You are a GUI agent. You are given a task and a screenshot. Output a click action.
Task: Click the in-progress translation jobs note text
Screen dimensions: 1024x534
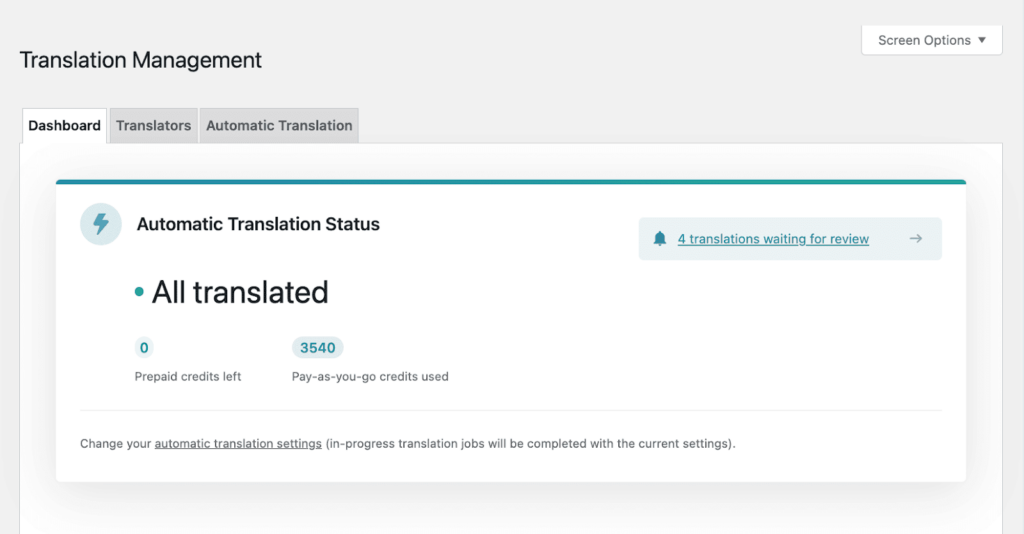point(530,444)
